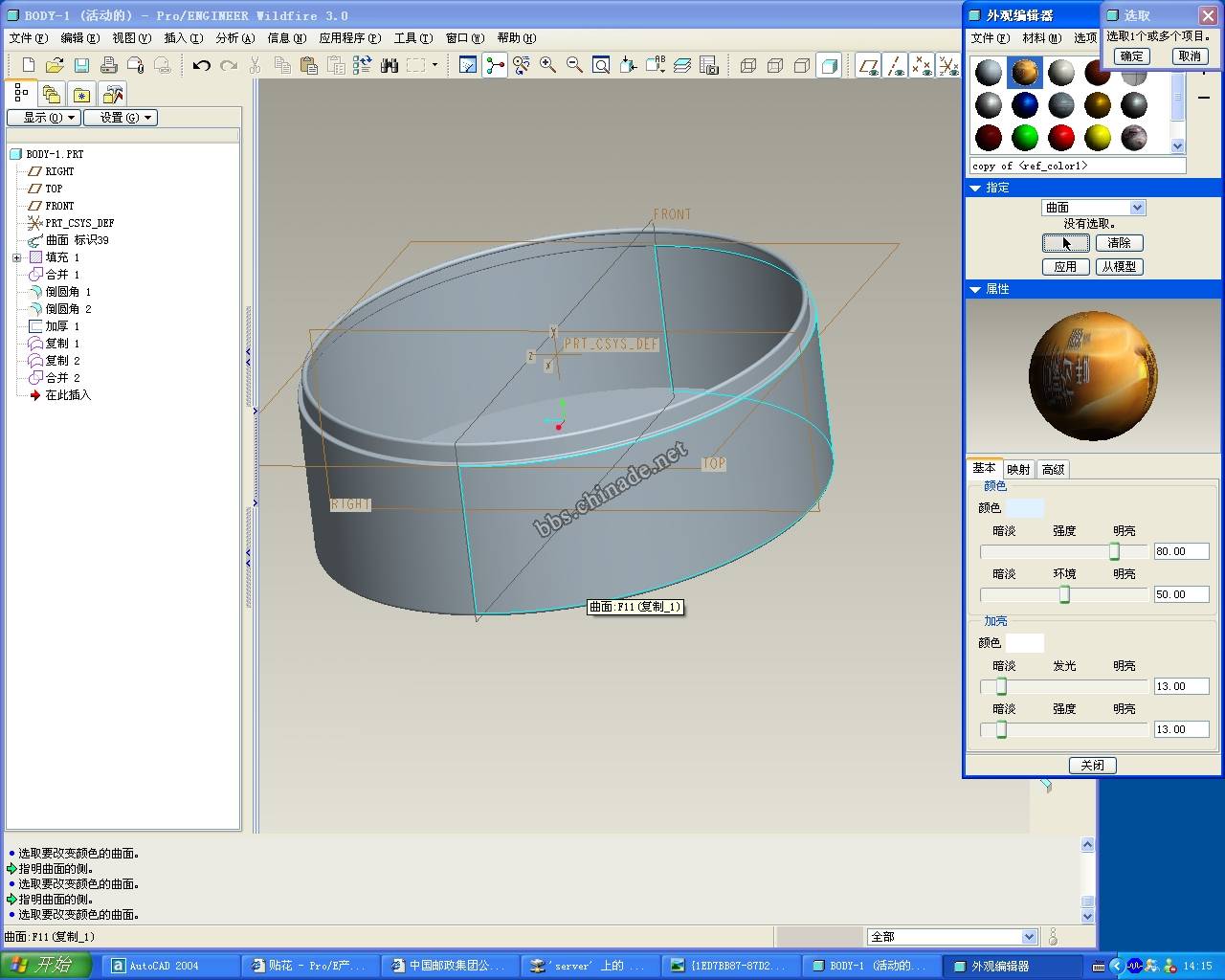1225x980 pixels.
Task: Toggle spin center display icon
Action: [495, 65]
